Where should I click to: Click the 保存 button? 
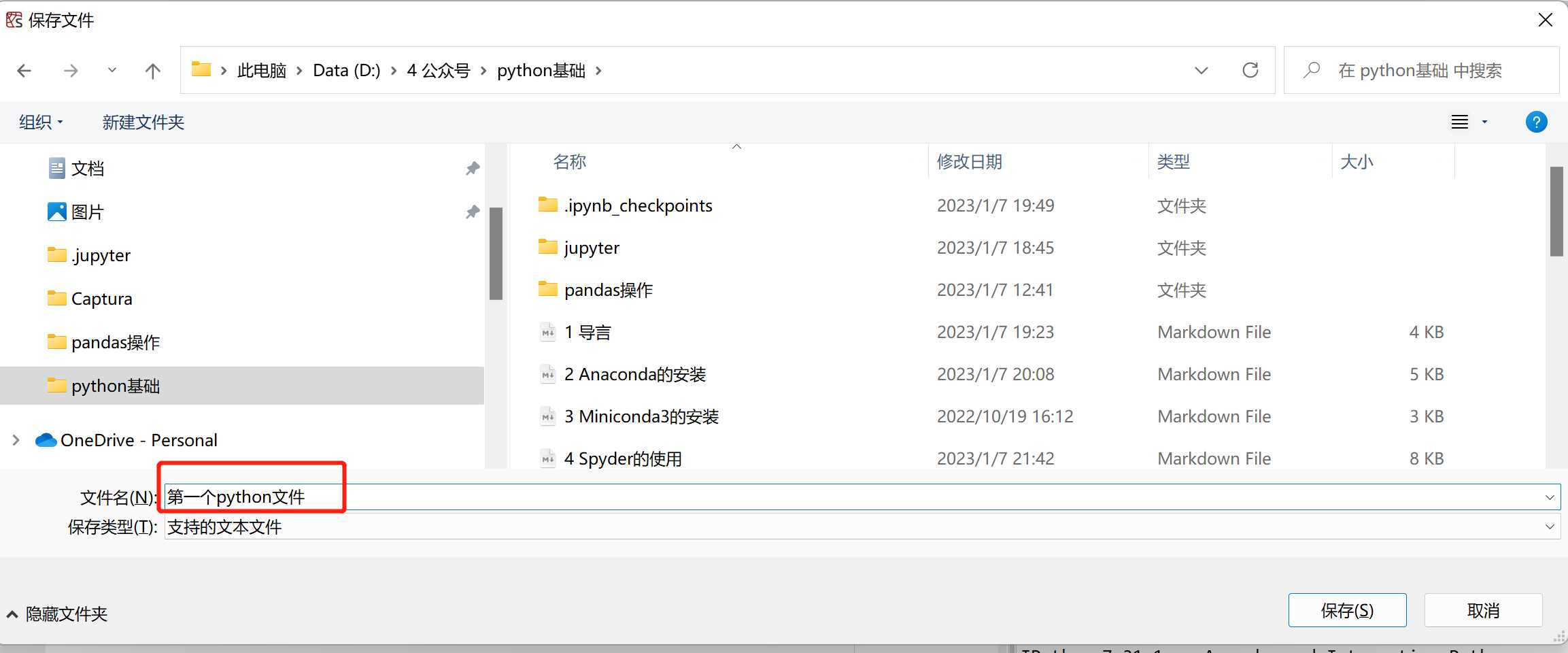coord(1347,610)
